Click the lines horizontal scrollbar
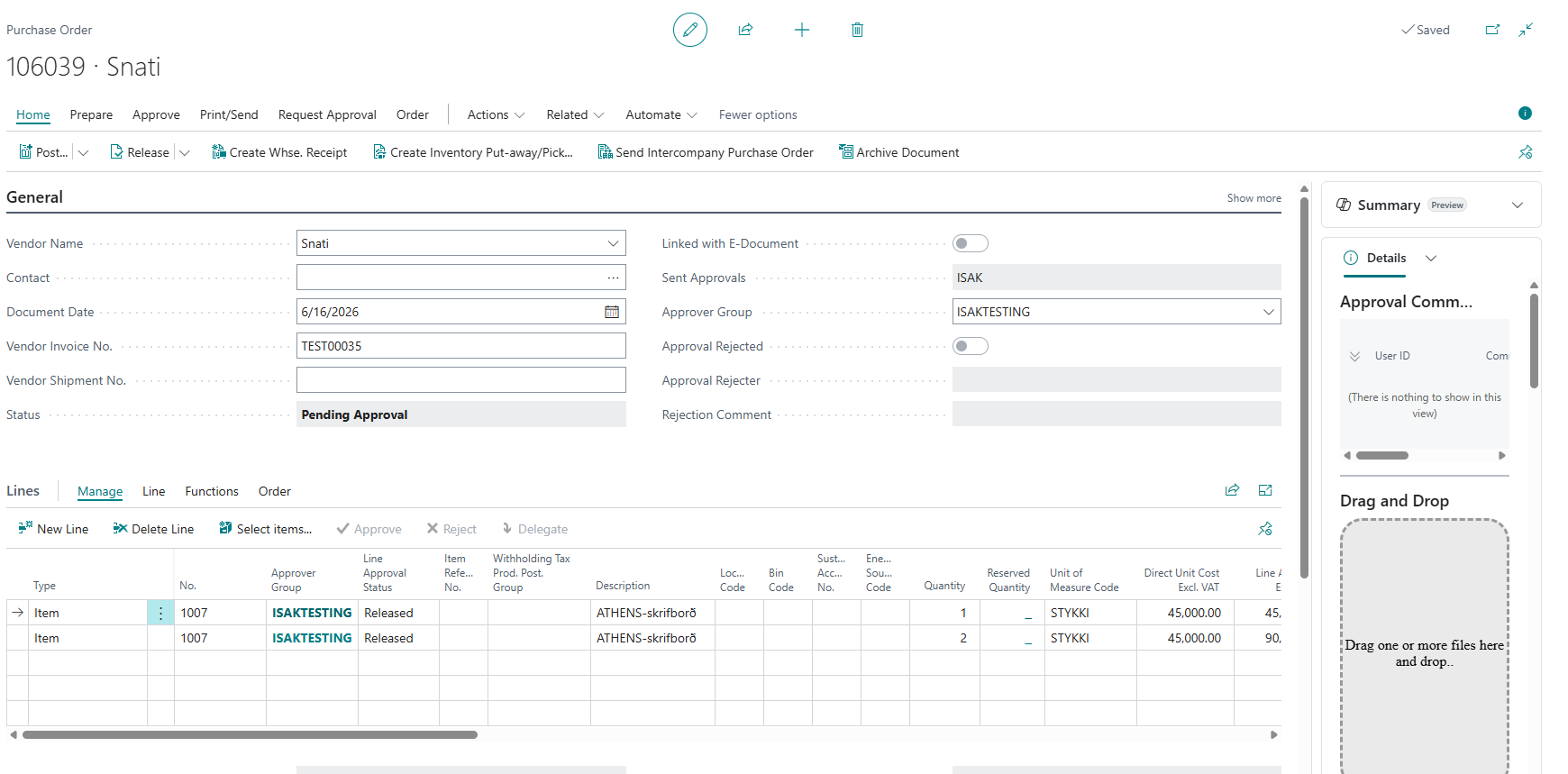The height and width of the screenshot is (774, 1568). pyautogui.click(x=250, y=734)
